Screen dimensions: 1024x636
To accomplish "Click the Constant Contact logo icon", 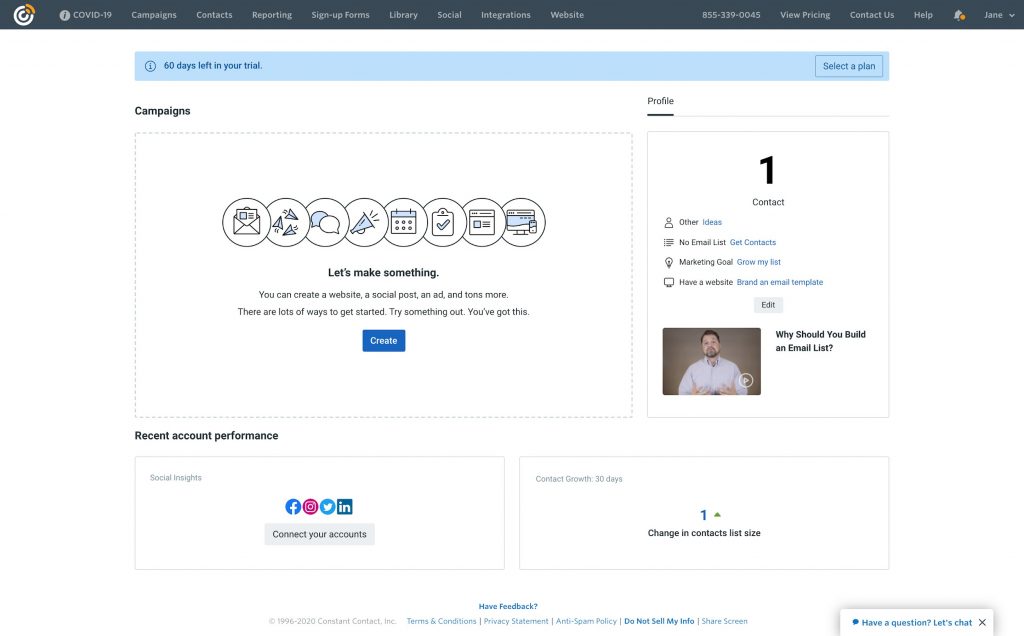I will tap(24, 15).
